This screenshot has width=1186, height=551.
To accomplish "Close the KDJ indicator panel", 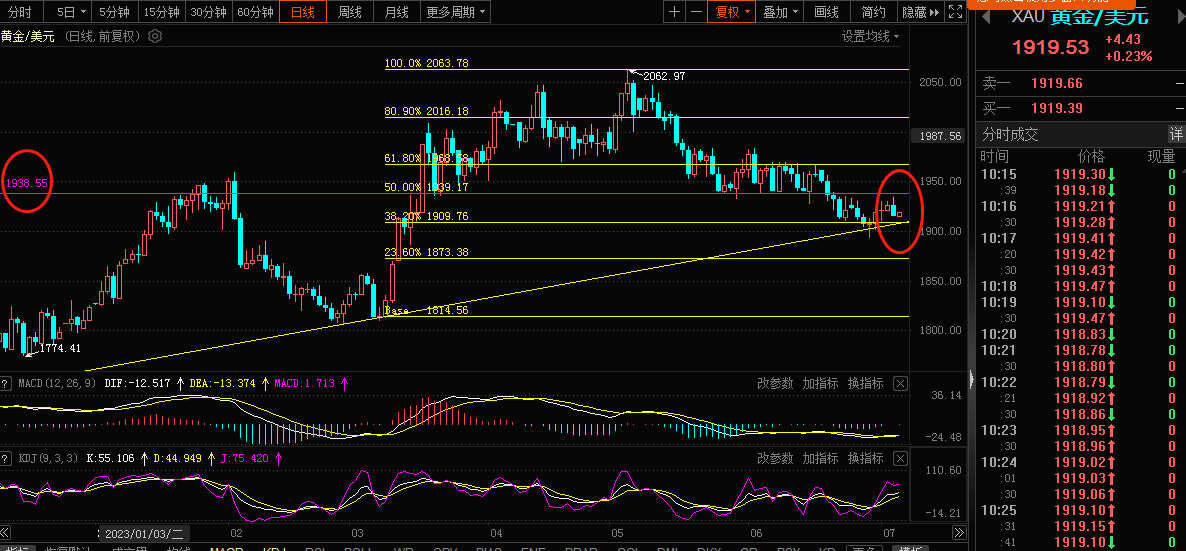I will click(900, 458).
